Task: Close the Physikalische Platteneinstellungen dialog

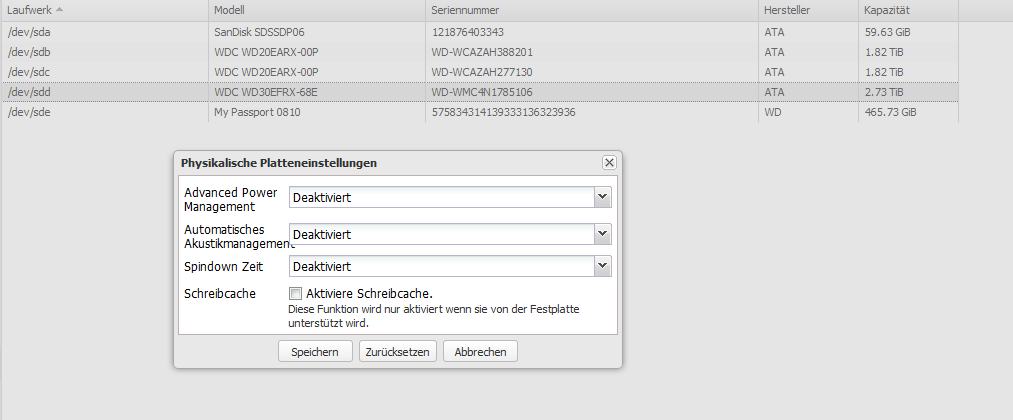Action: click(x=609, y=163)
